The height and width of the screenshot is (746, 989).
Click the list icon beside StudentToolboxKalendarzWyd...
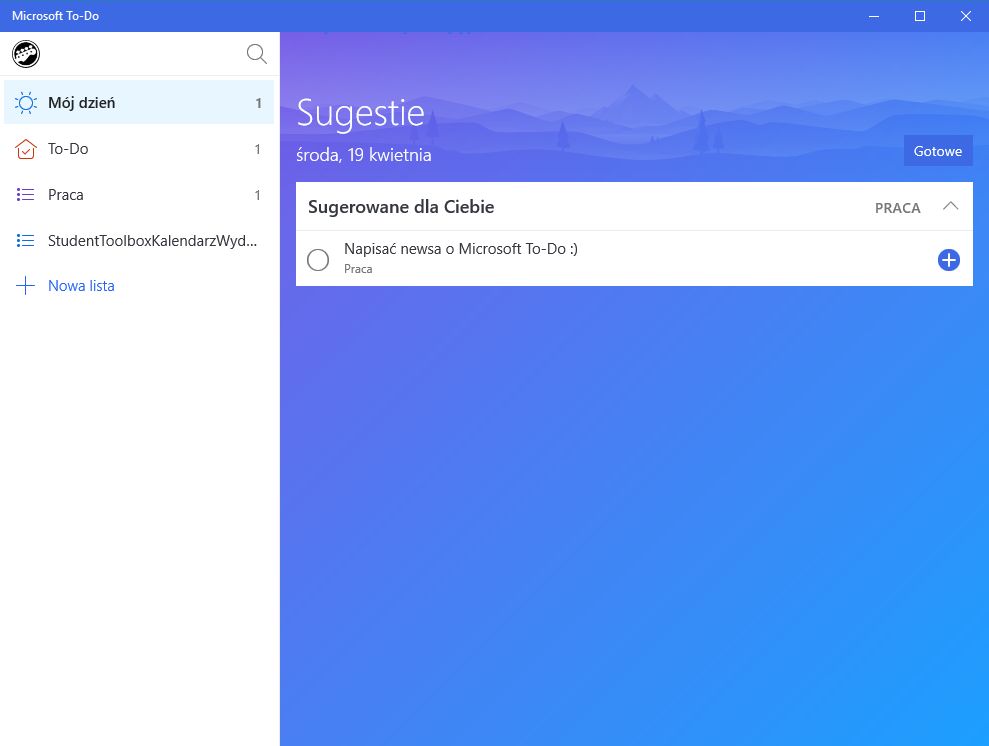26,240
